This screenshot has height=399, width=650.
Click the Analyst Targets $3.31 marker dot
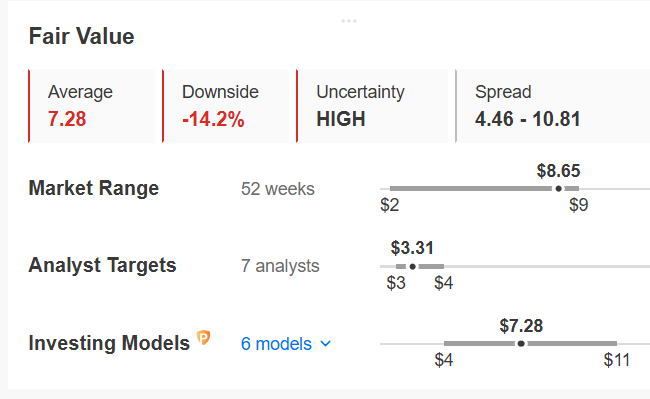[412, 266]
